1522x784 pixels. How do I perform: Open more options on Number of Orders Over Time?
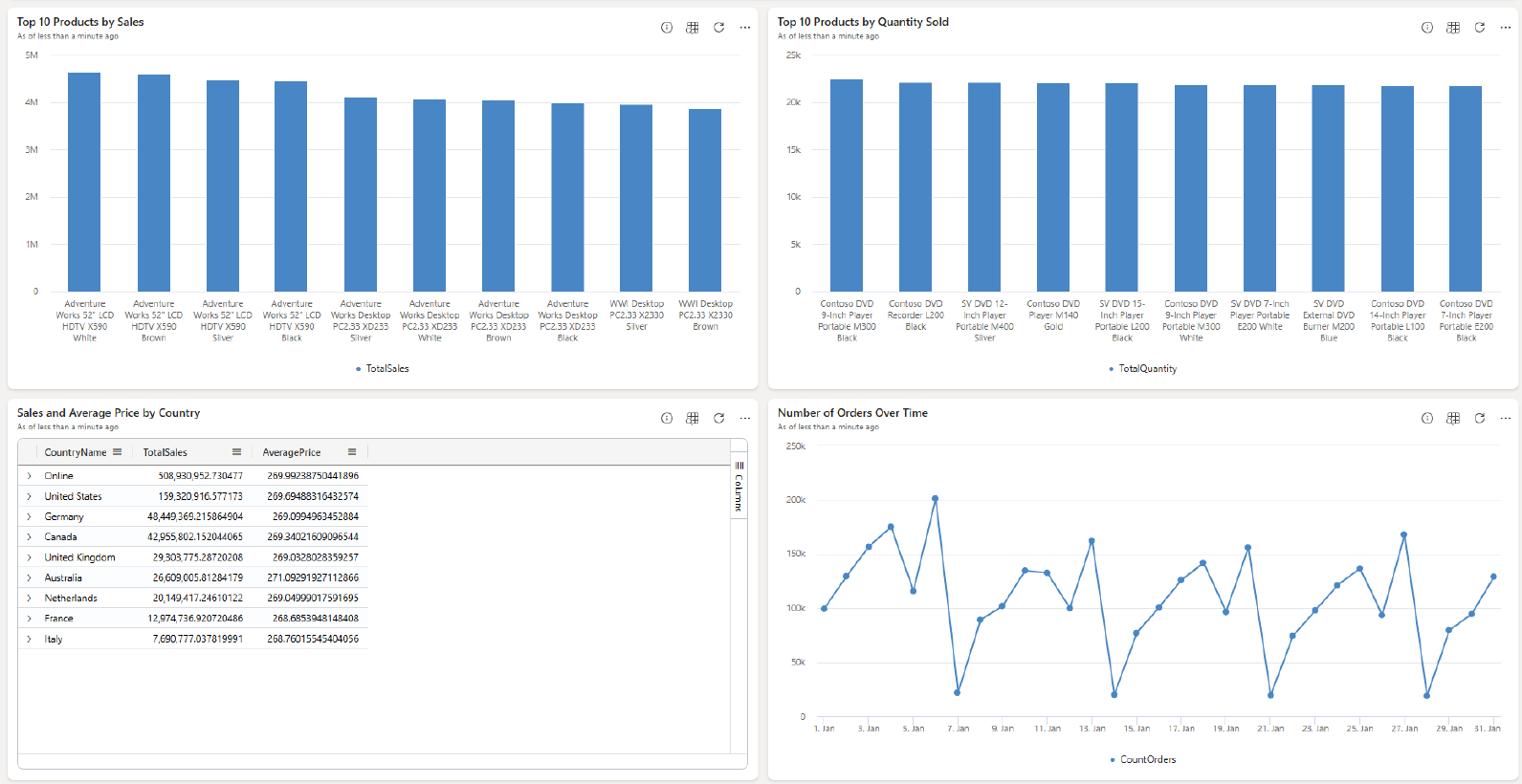pyautogui.click(x=1505, y=419)
